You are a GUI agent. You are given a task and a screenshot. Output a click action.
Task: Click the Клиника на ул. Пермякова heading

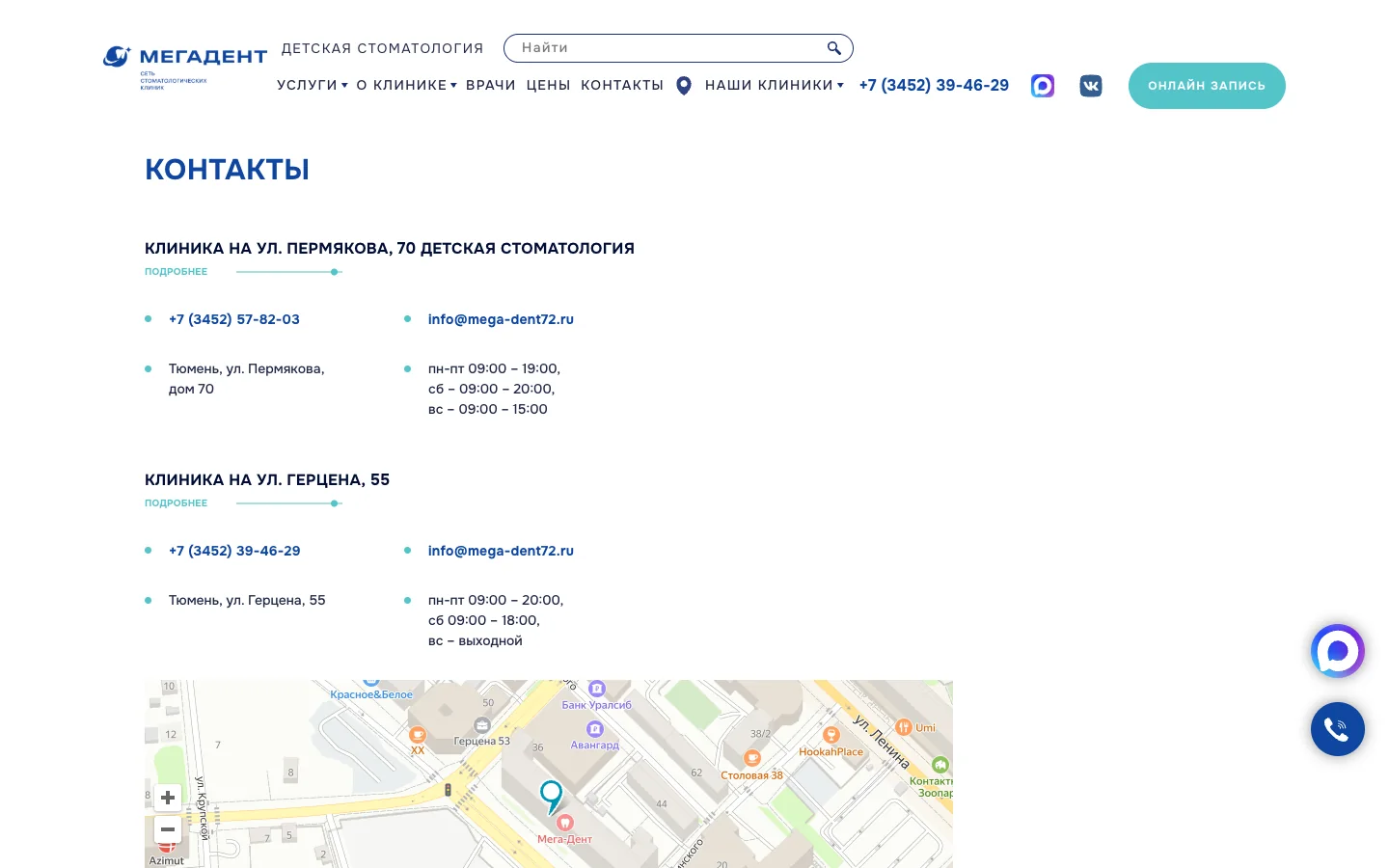(x=390, y=248)
